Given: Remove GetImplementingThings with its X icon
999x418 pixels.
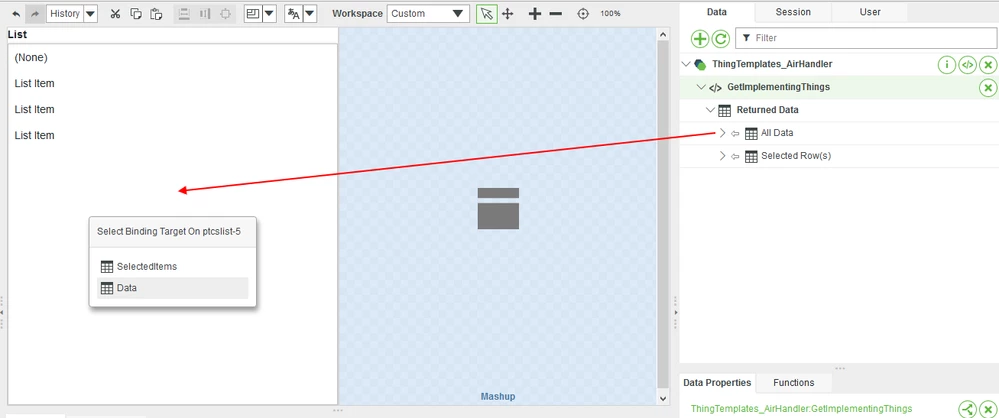Looking at the screenshot, I should point(988,87).
